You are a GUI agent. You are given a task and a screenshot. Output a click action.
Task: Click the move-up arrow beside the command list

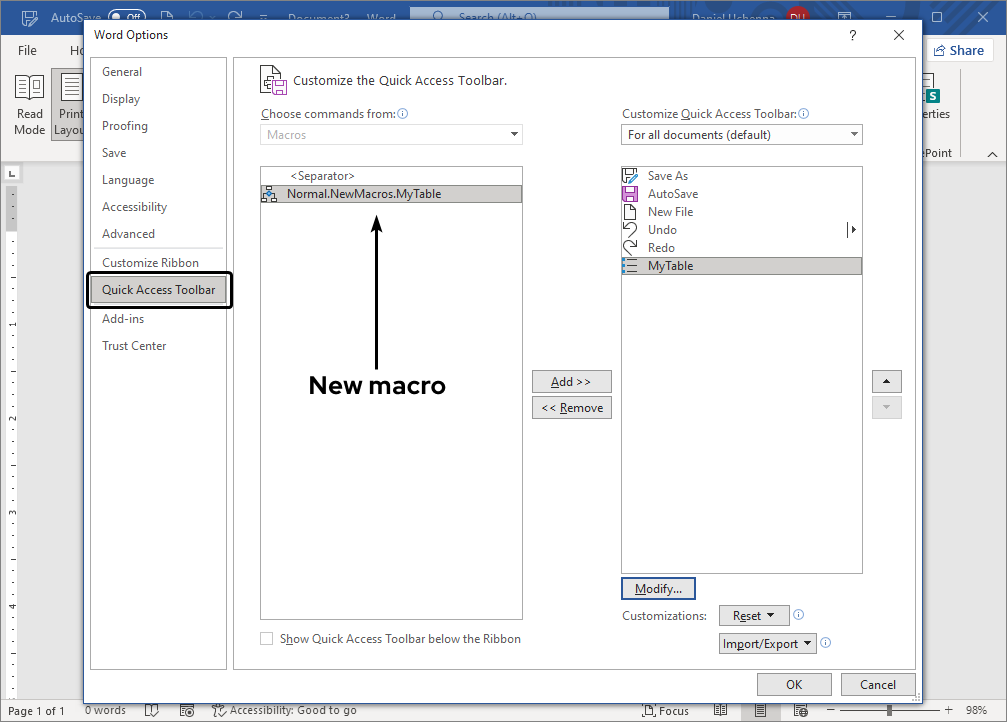click(887, 381)
